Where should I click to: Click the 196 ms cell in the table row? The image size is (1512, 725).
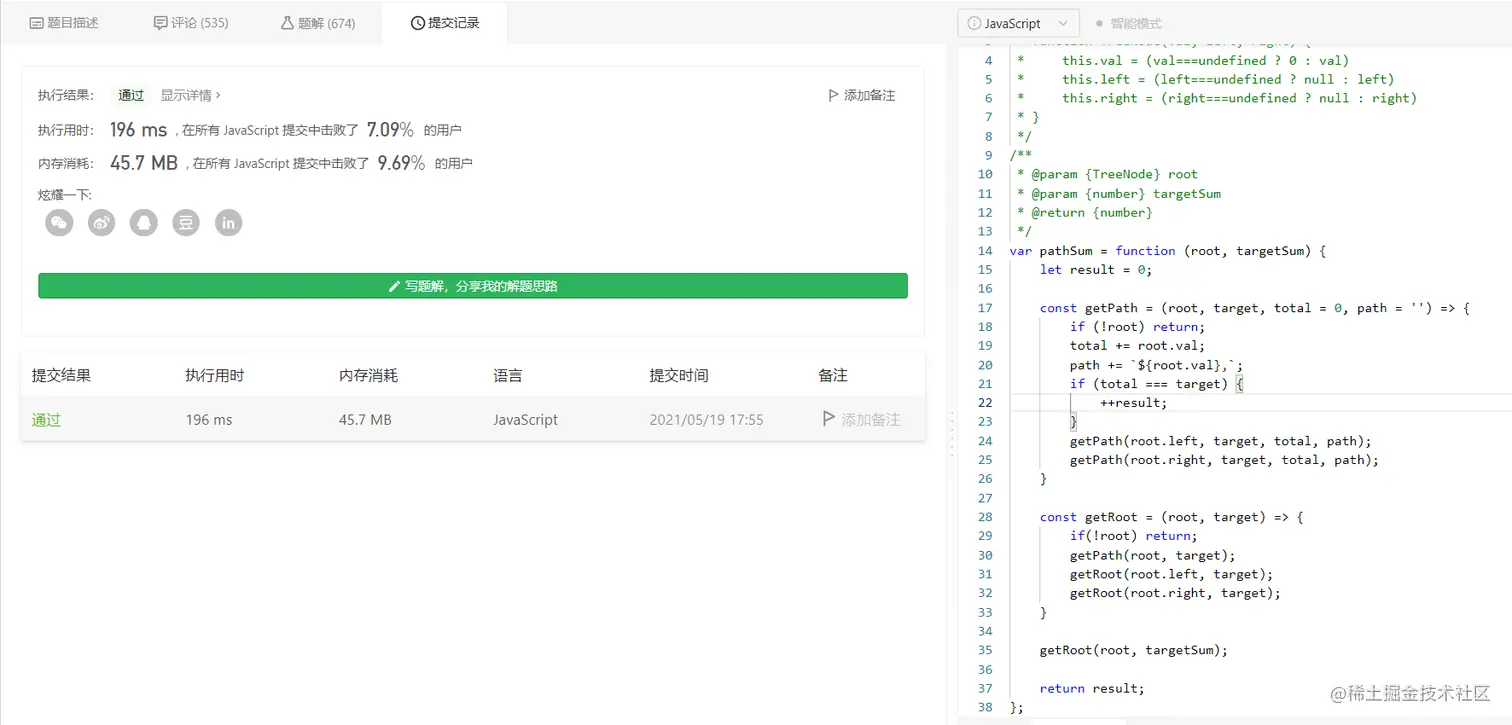[209, 420]
